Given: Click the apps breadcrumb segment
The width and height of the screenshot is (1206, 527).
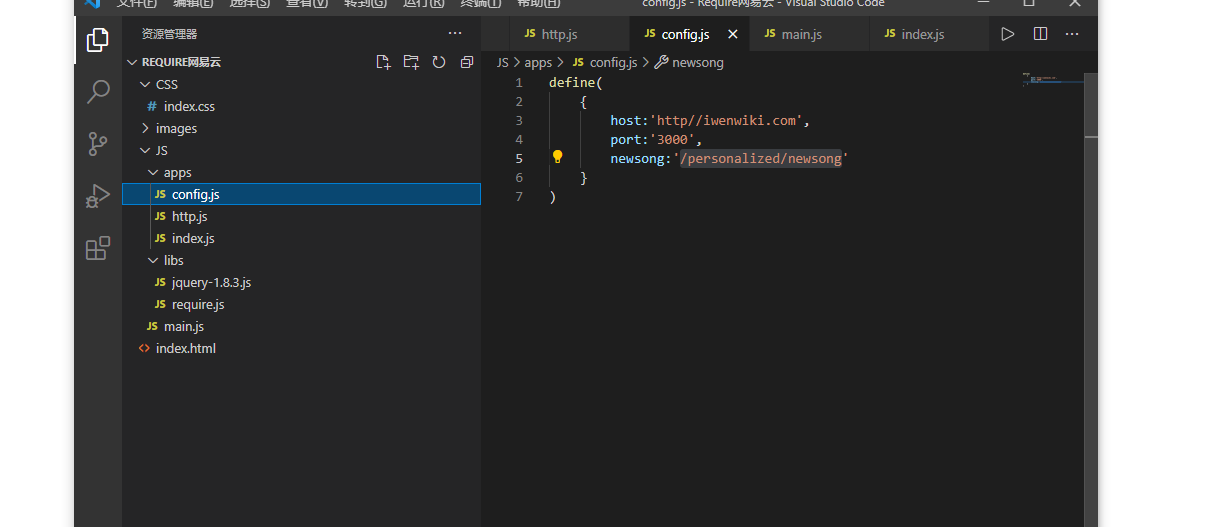Looking at the screenshot, I should (538, 62).
